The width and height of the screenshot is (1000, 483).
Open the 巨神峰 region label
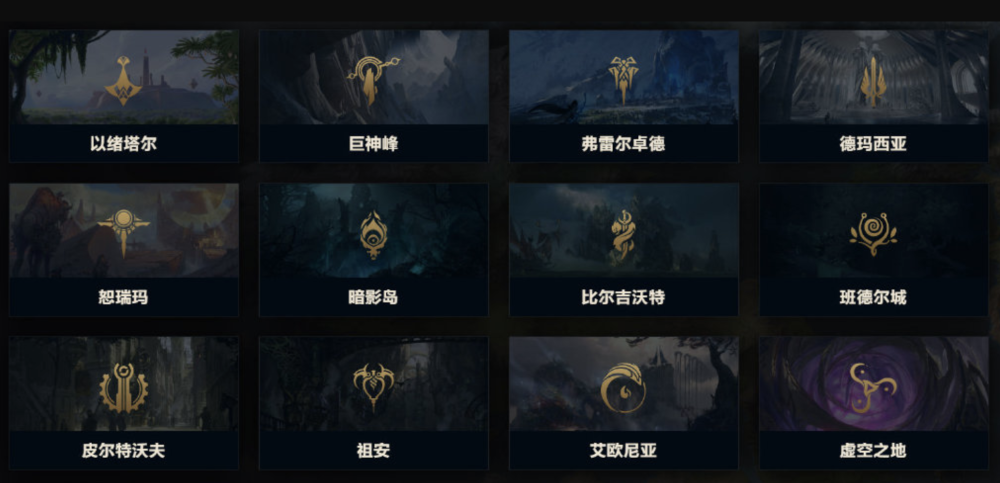(x=373, y=144)
